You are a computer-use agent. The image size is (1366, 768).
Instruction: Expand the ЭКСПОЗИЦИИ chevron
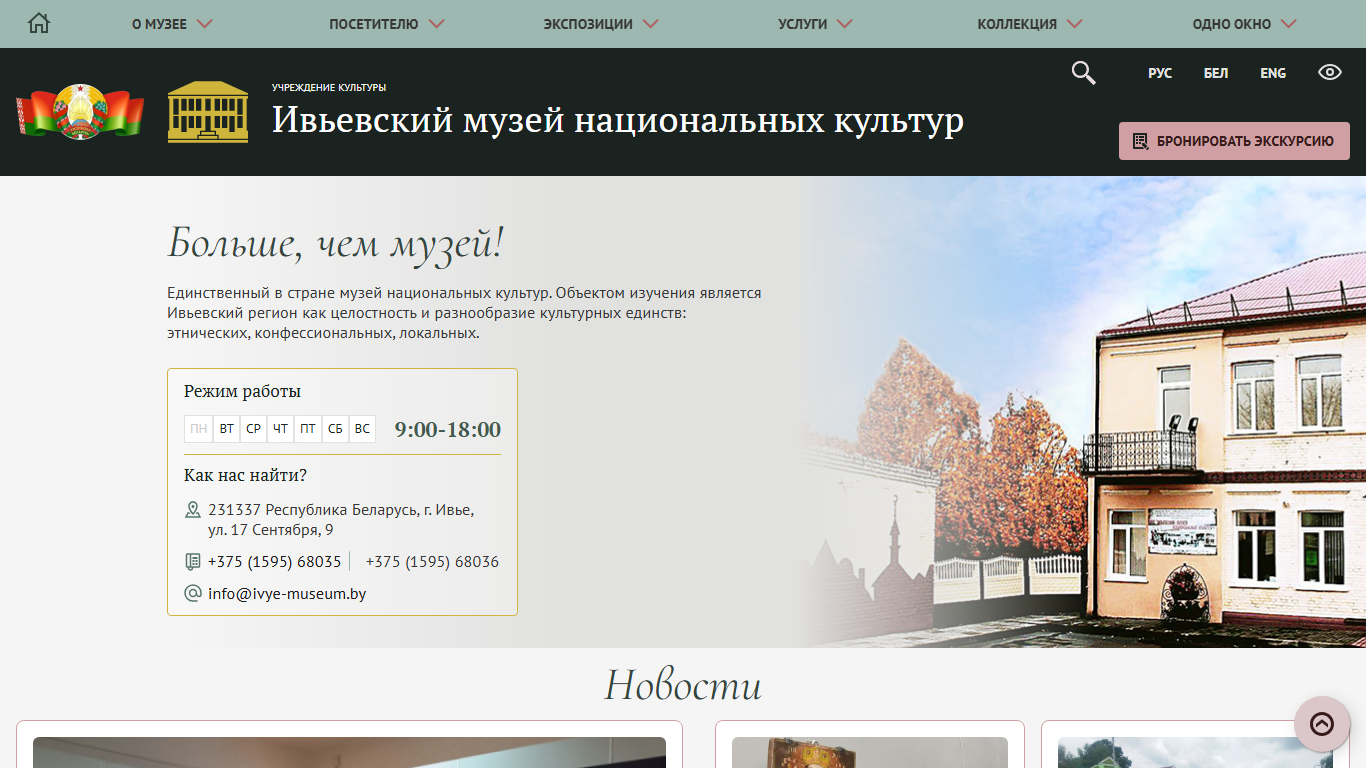click(650, 24)
